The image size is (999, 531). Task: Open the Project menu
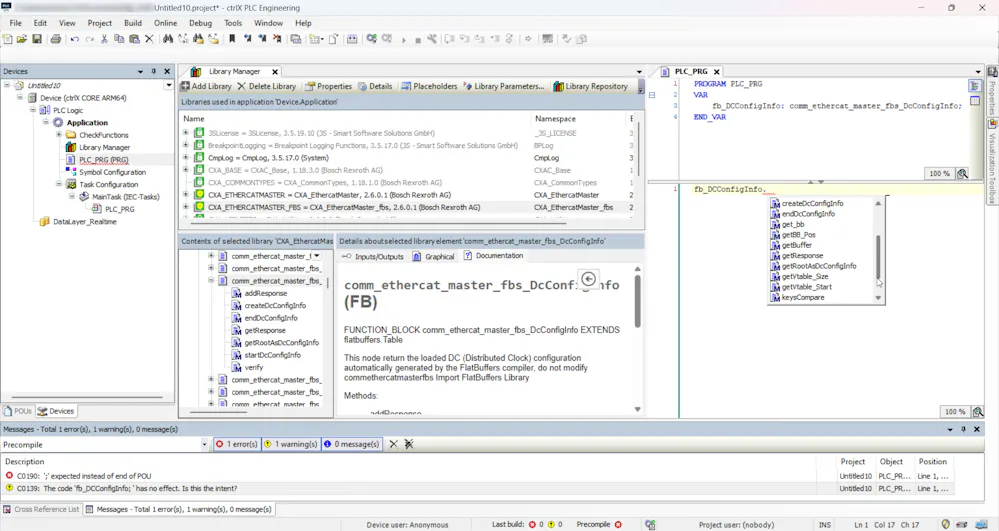tap(99, 23)
